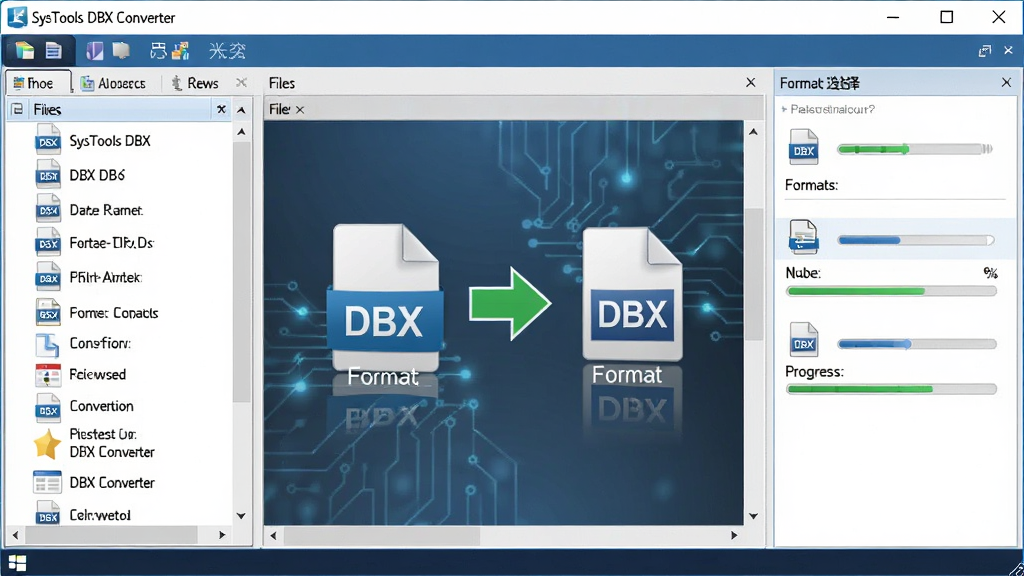The width and height of the screenshot is (1024, 576).
Task: Click the restore panel icon in toolbar
Action: pyautogui.click(x=985, y=51)
